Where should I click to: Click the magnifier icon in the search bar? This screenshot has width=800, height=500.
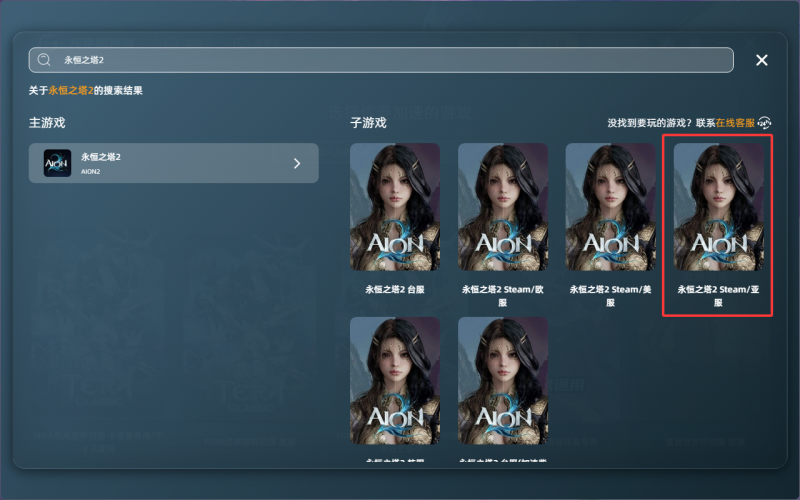[44, 60]
